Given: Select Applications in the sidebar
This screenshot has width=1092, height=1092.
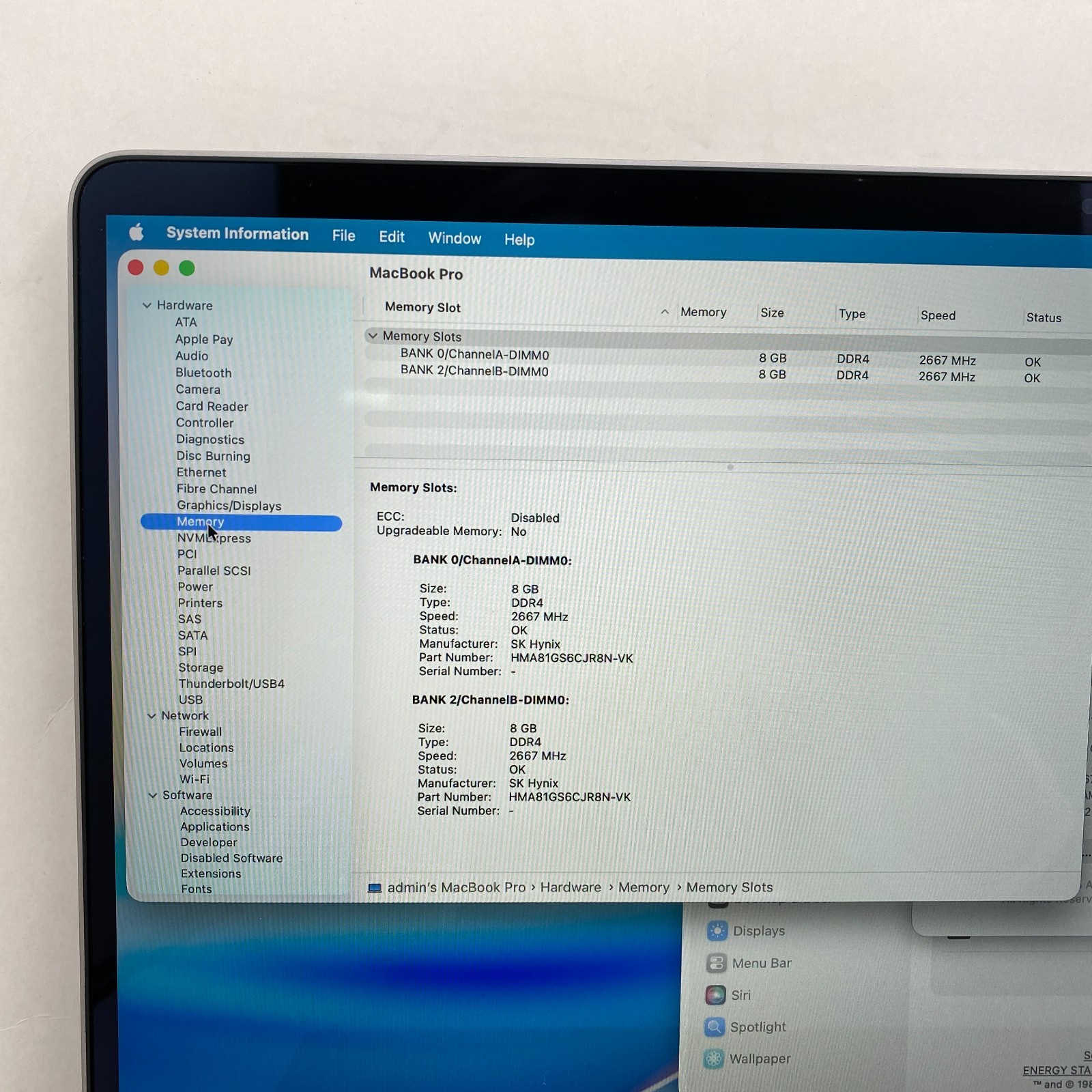Looking at the screenshot, I should pos(214,827).
